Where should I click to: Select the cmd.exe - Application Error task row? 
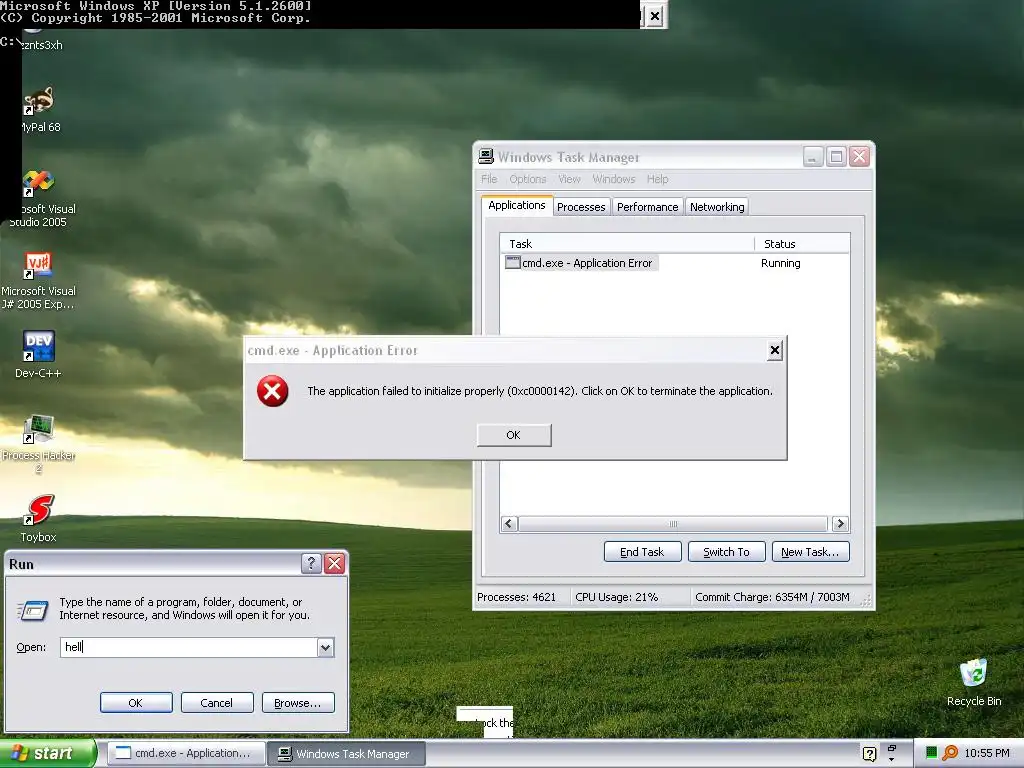pos(675,263)
